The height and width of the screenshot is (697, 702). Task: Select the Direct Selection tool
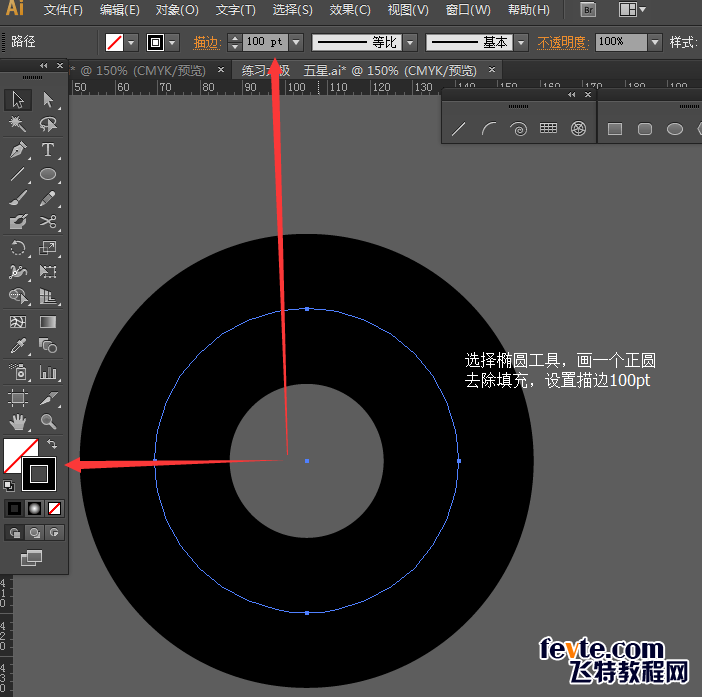[x=48, y=99]
